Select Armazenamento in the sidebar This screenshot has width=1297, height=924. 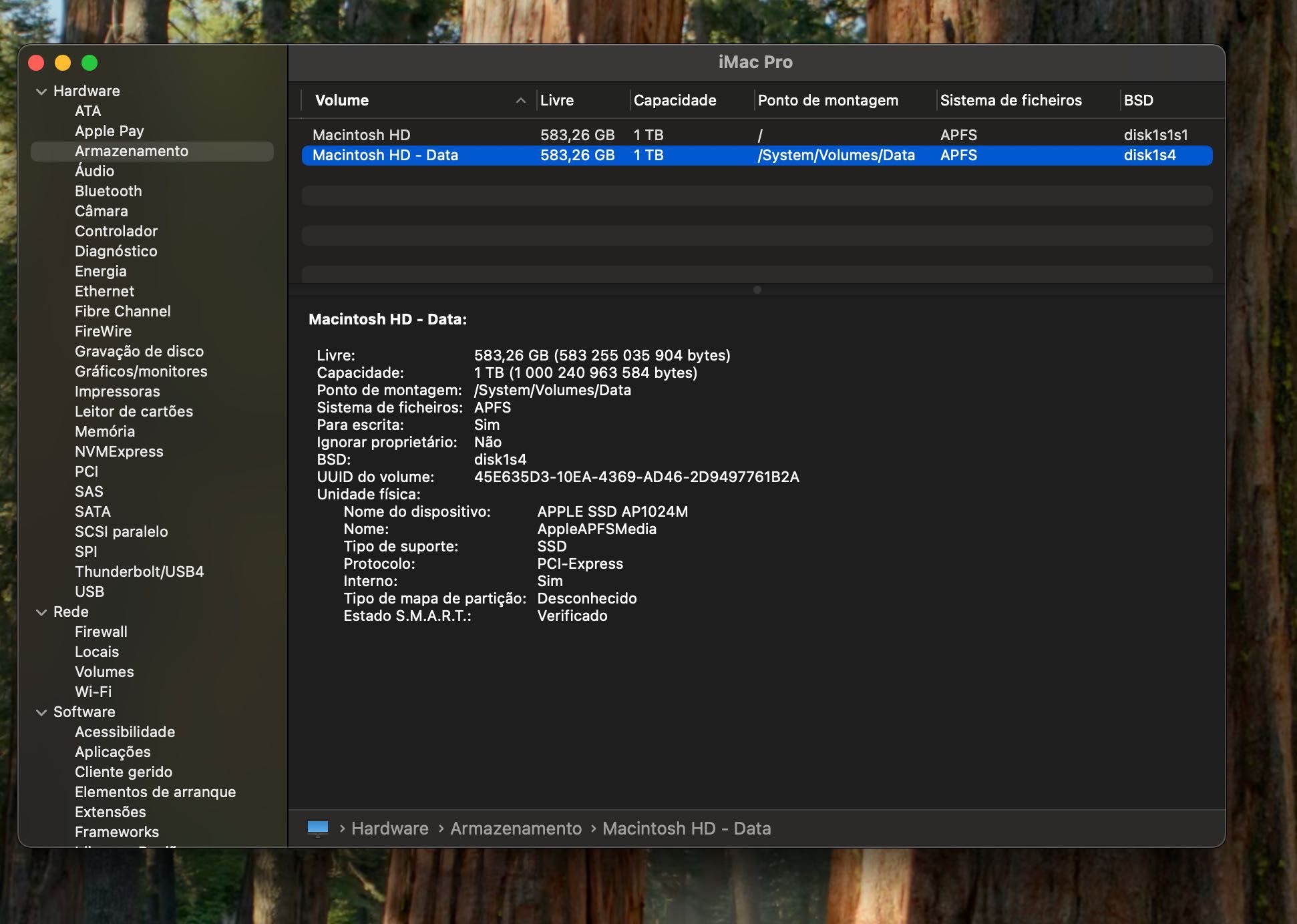(152, 151)
